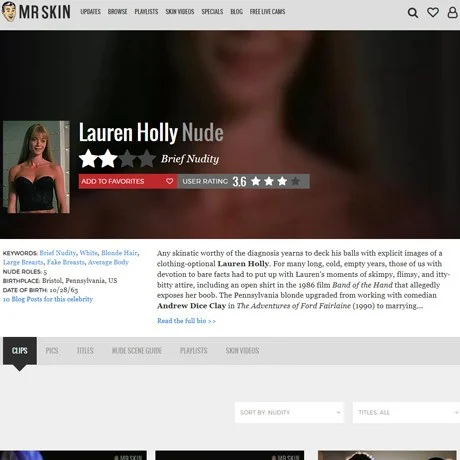Image resolution: width=460 pixels, height=460 pixels.
Task: Open the search magnifier icon
Action: point(413,13)
